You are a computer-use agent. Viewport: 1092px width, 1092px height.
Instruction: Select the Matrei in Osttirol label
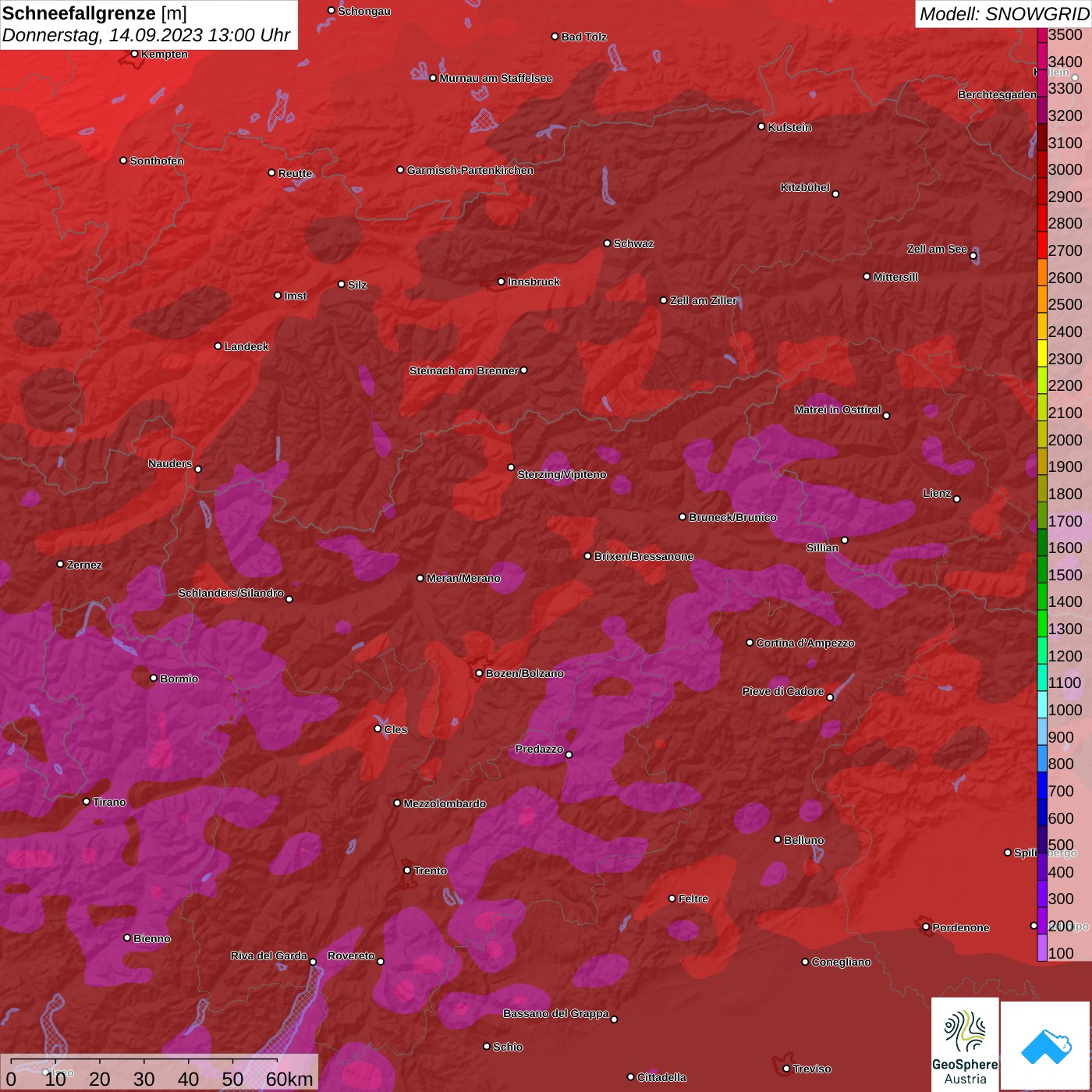coord(838,409)
